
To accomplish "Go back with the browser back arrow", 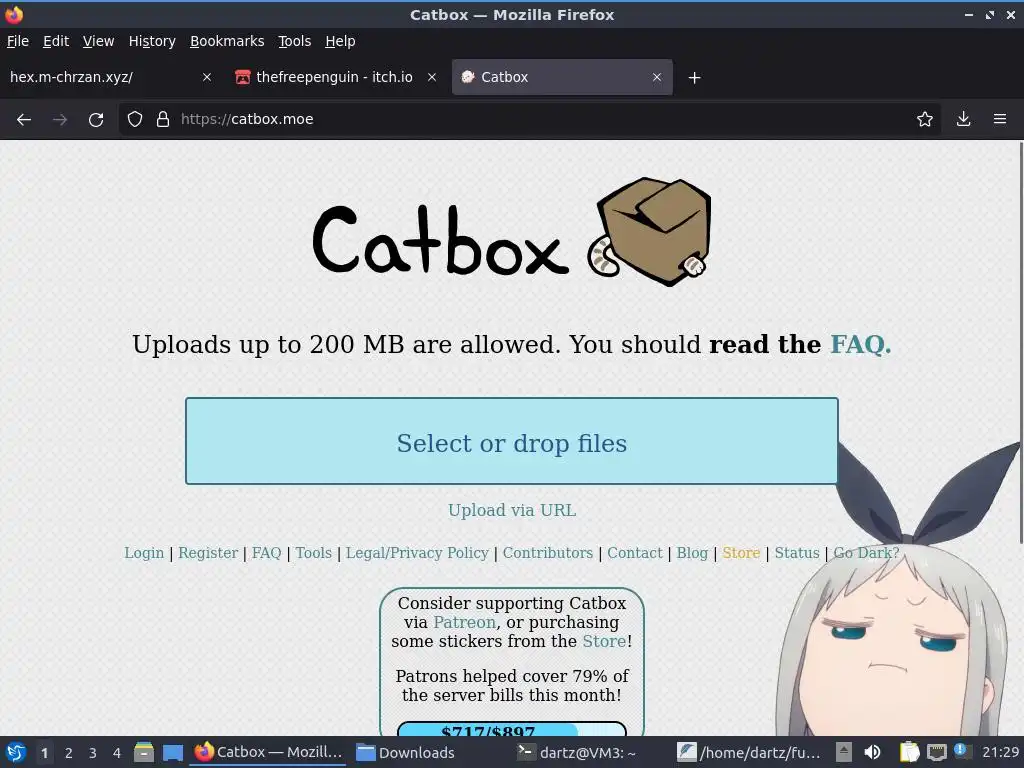I will (x=24, y=120).
